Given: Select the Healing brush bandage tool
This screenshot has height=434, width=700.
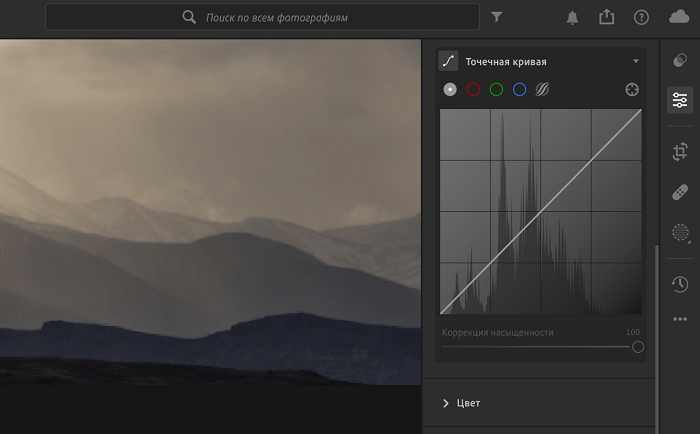Looking at the screenshot, I should (680, 192).
